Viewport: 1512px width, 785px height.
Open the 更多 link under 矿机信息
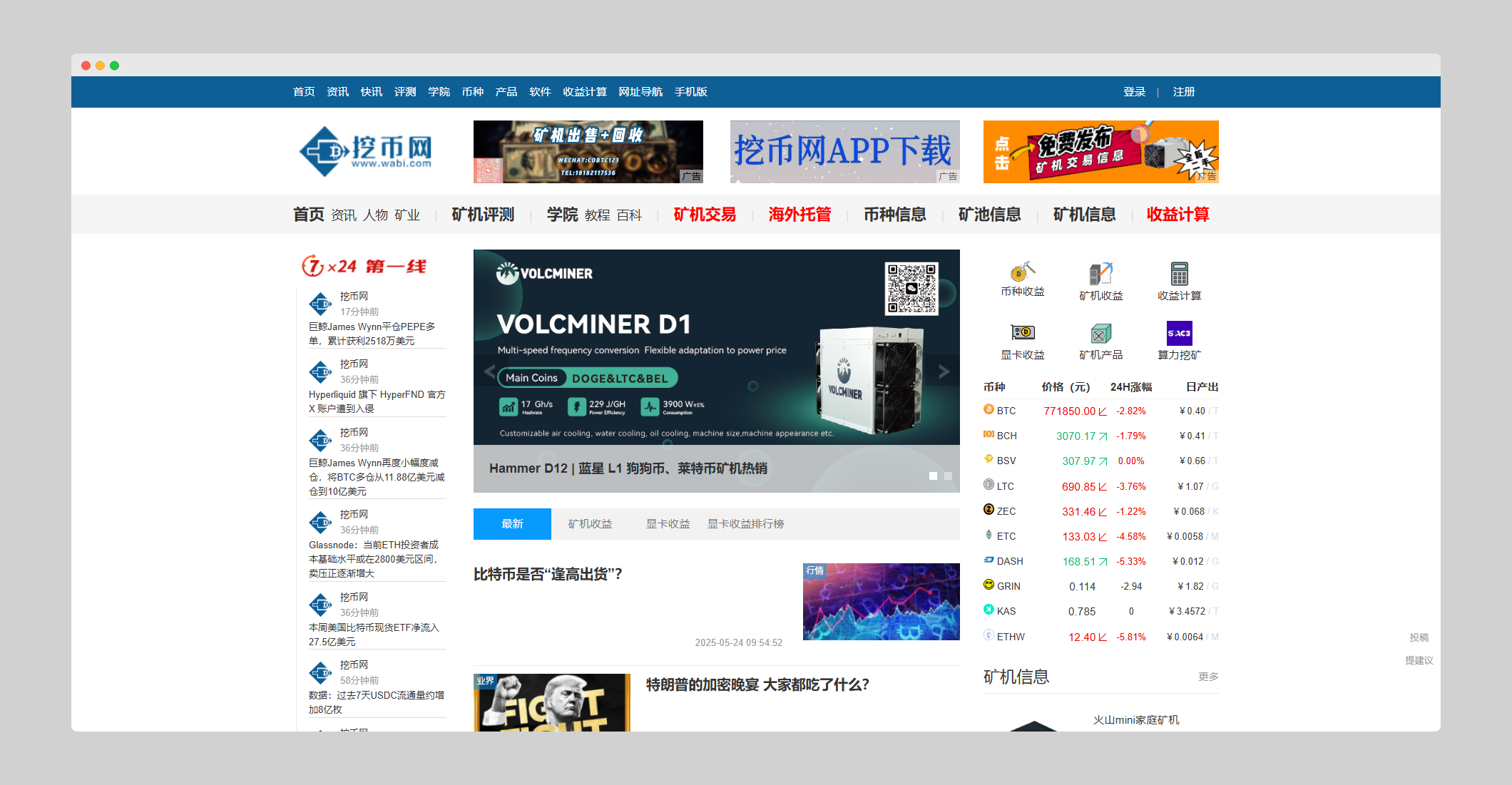tap(1209, 677)
